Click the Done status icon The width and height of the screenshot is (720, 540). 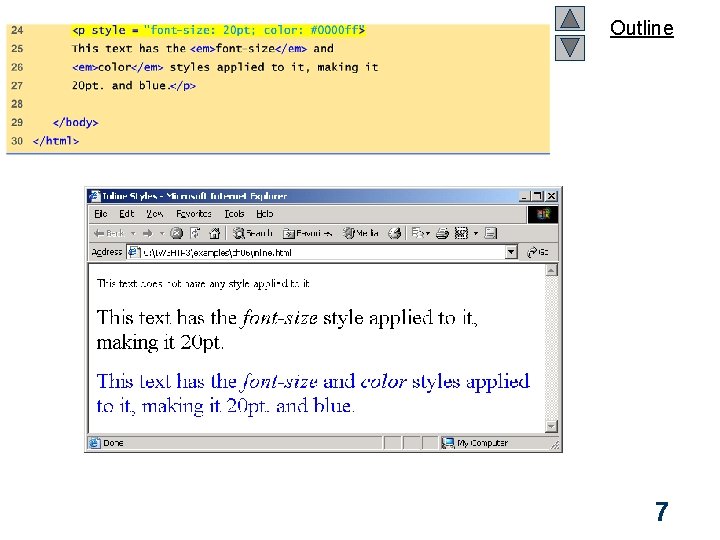[x=94, y=443]
